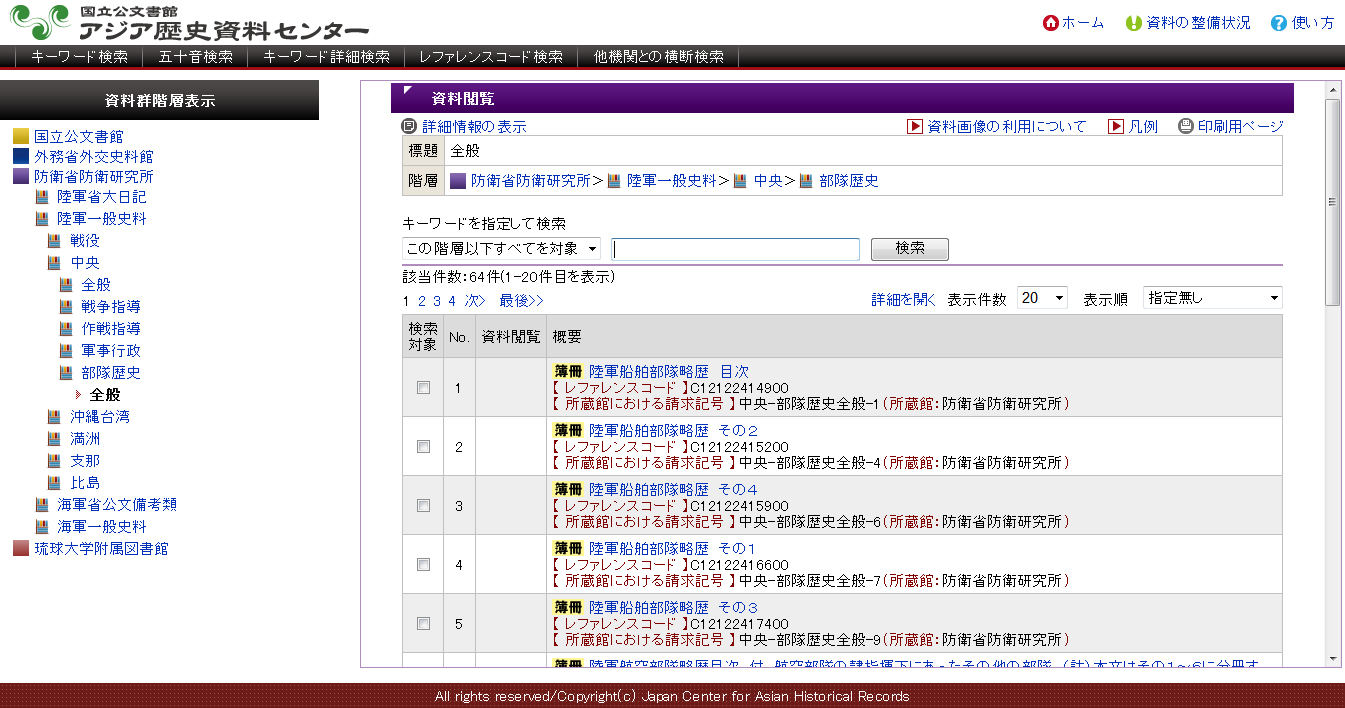Image resolution: width=1345 pixels, height=708 pixels.
Task: Click the book icon beside 支那
Action: (x=54, y=460)
